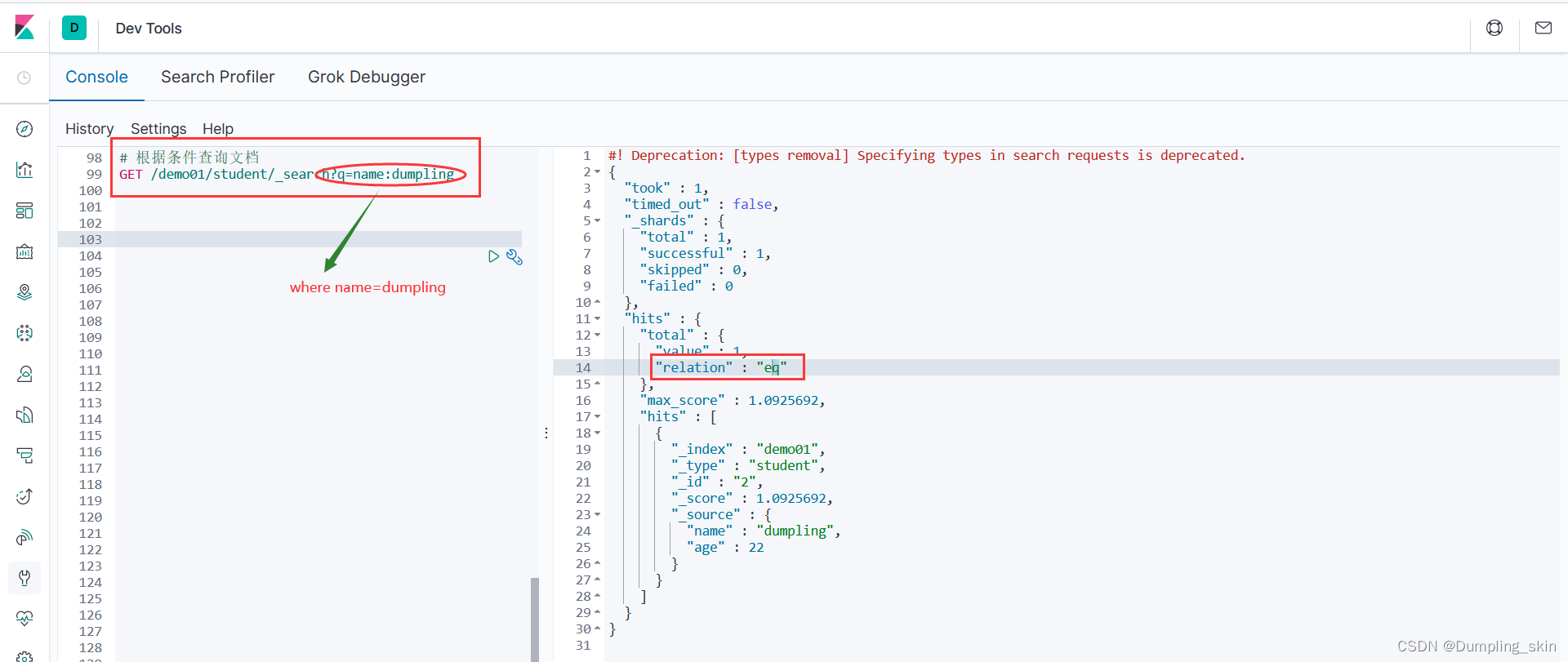
Task: Open SIEM from the sidebar
Action: [x=24, y=537]
